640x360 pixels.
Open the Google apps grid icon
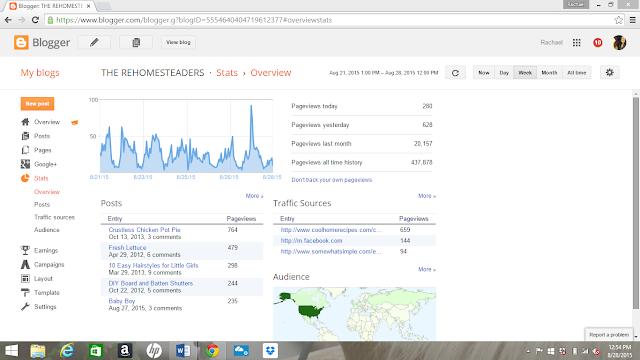(x=576, y=42)
